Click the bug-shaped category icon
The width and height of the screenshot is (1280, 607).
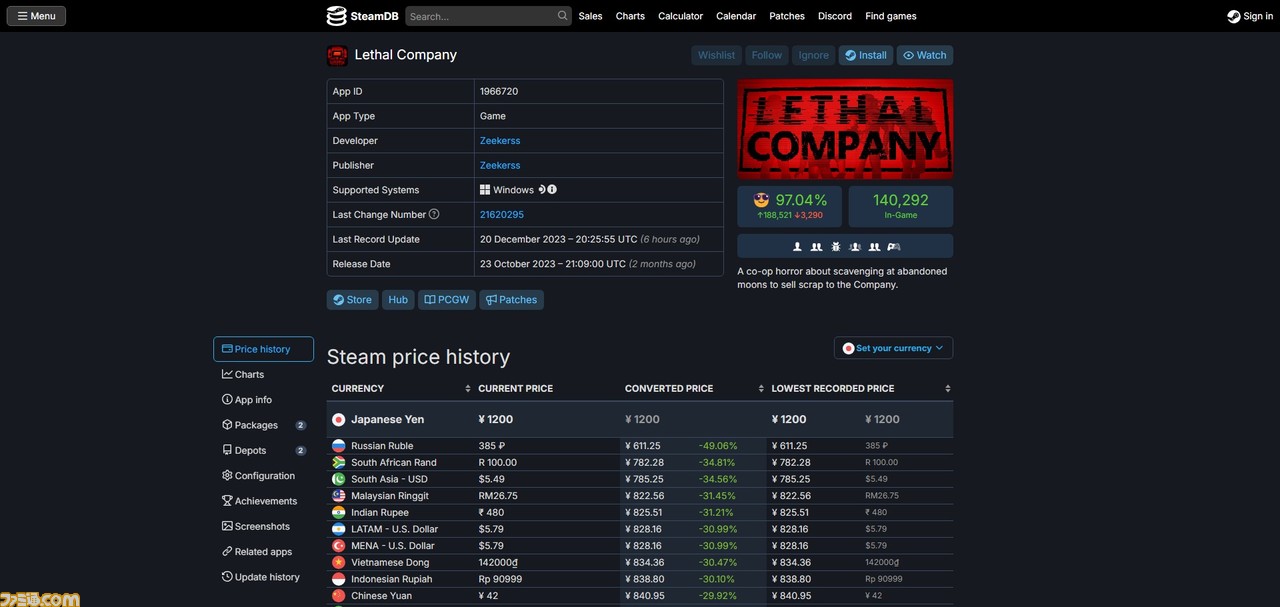(x=836, y=246)
